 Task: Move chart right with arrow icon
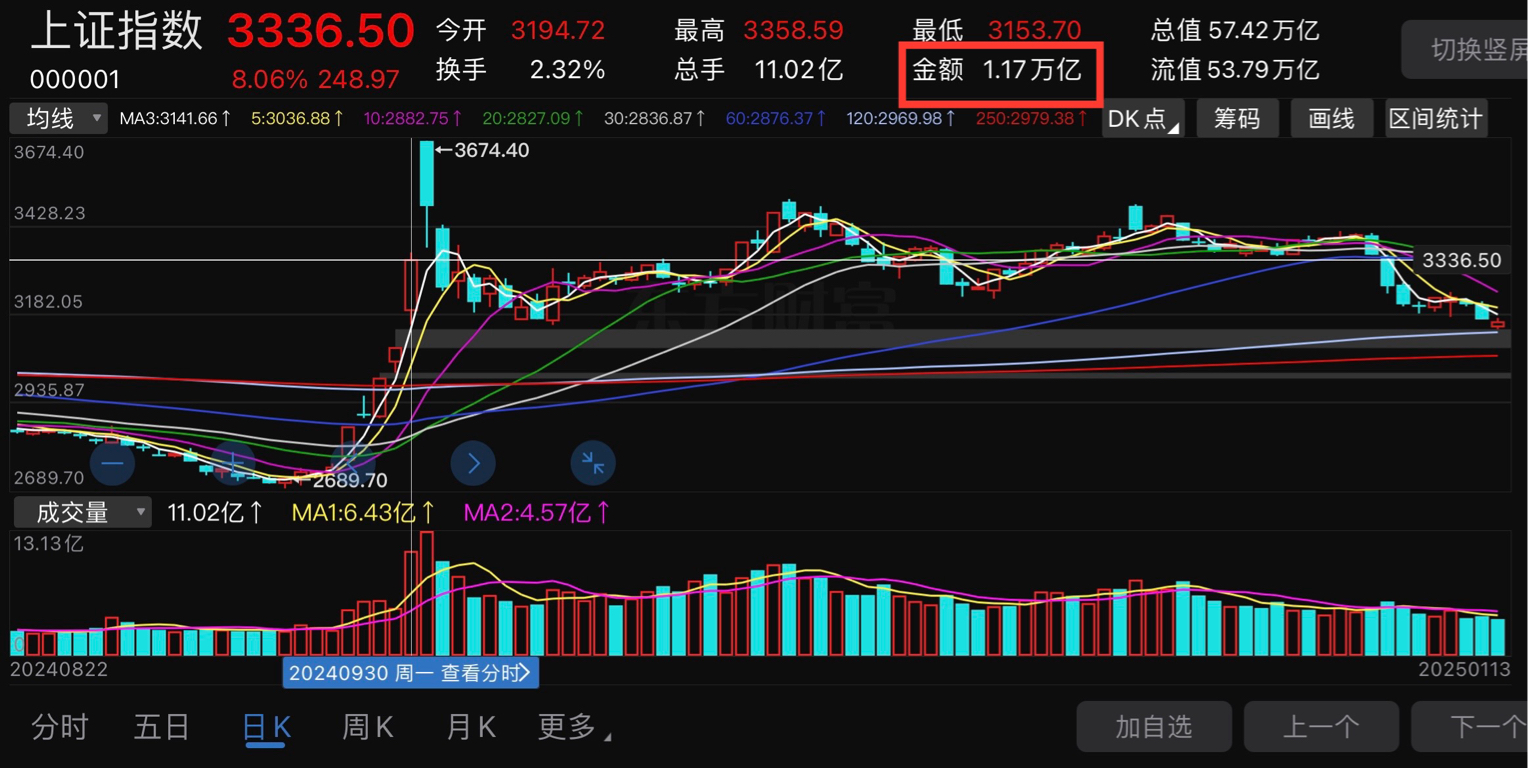click(473, 463)
